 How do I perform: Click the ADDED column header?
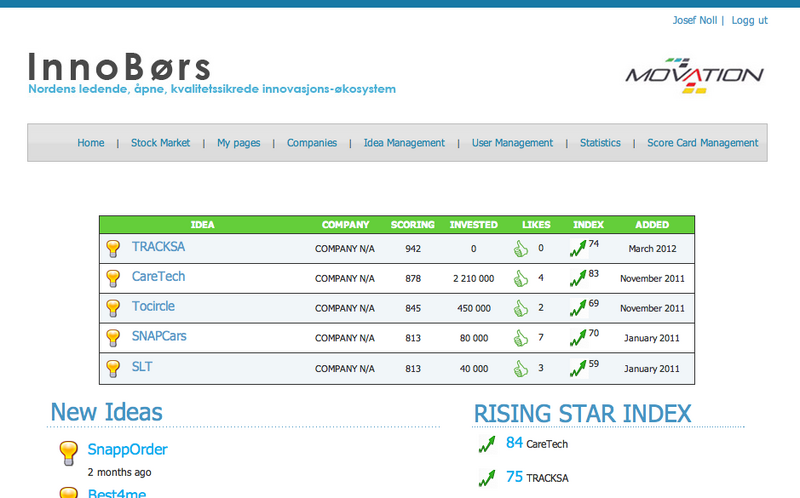(x=652, y=225)
